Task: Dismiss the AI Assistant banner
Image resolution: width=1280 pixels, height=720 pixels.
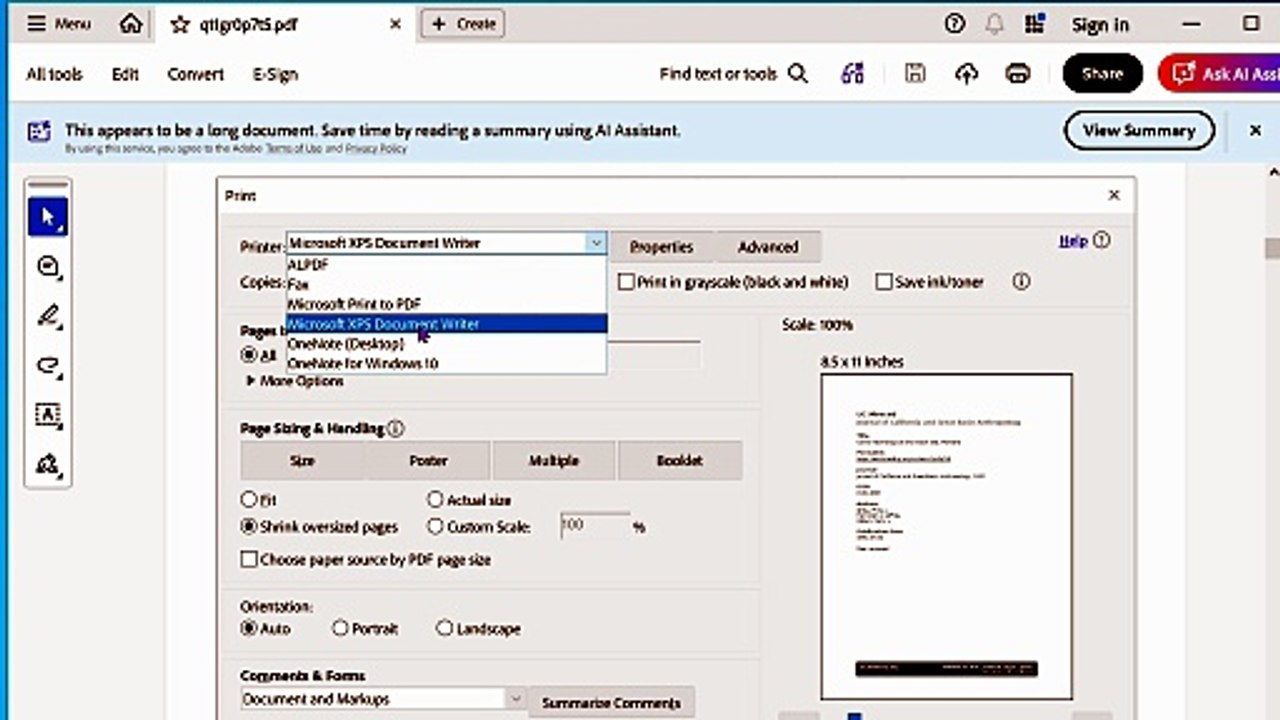Action: pyautogui.click(x=1256, y=130)
